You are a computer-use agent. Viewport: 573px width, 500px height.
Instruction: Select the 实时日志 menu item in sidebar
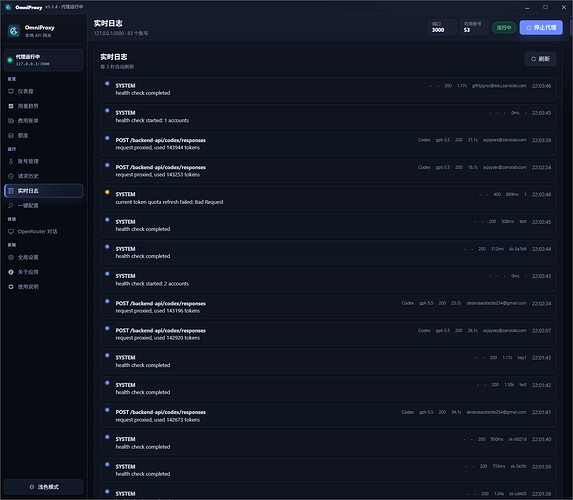point(43,191)
